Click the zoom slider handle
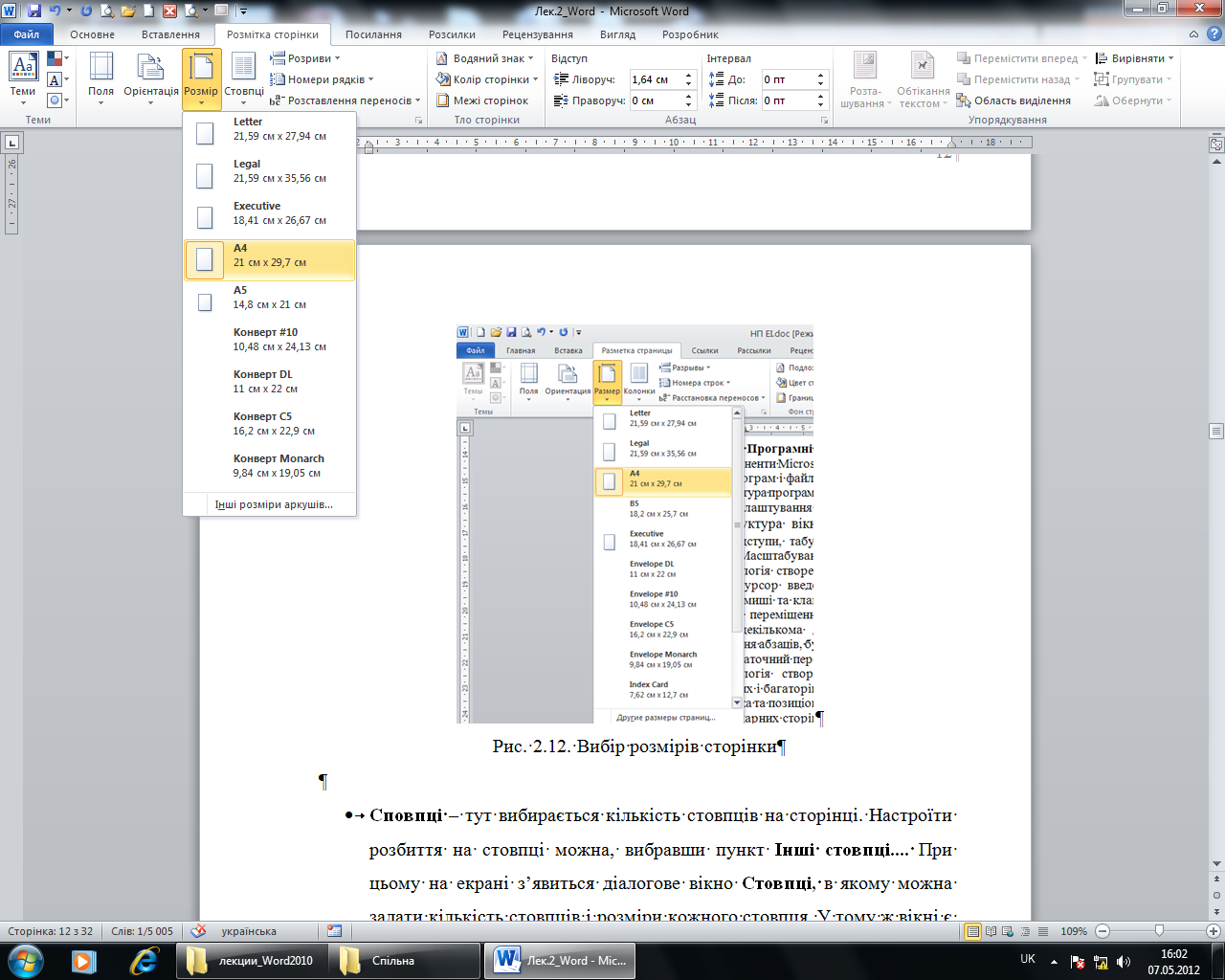The width and height of the screenshot is (1225, 980). (1159, 931)
